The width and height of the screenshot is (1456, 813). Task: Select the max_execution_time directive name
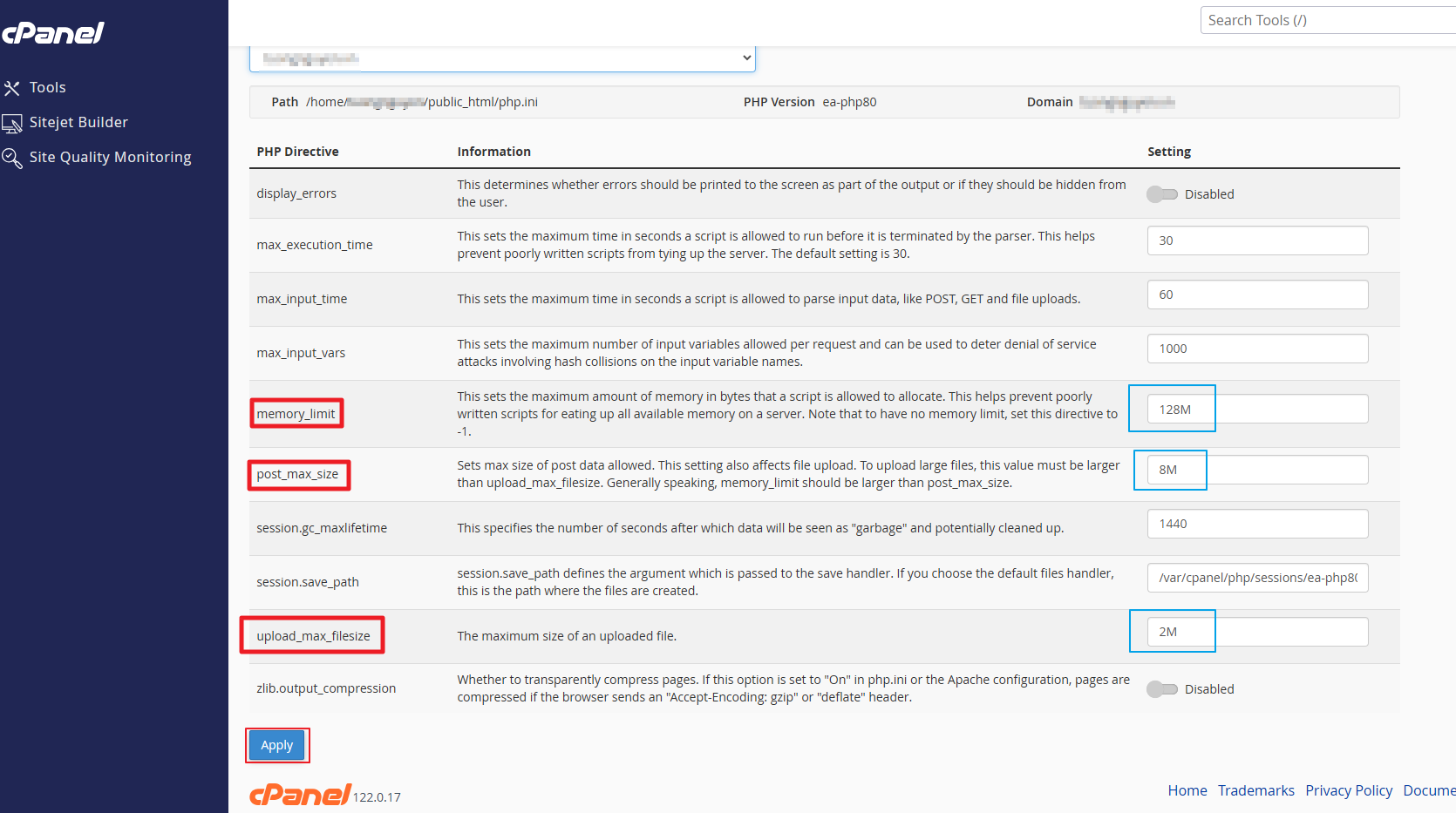(x=315, y=245)
